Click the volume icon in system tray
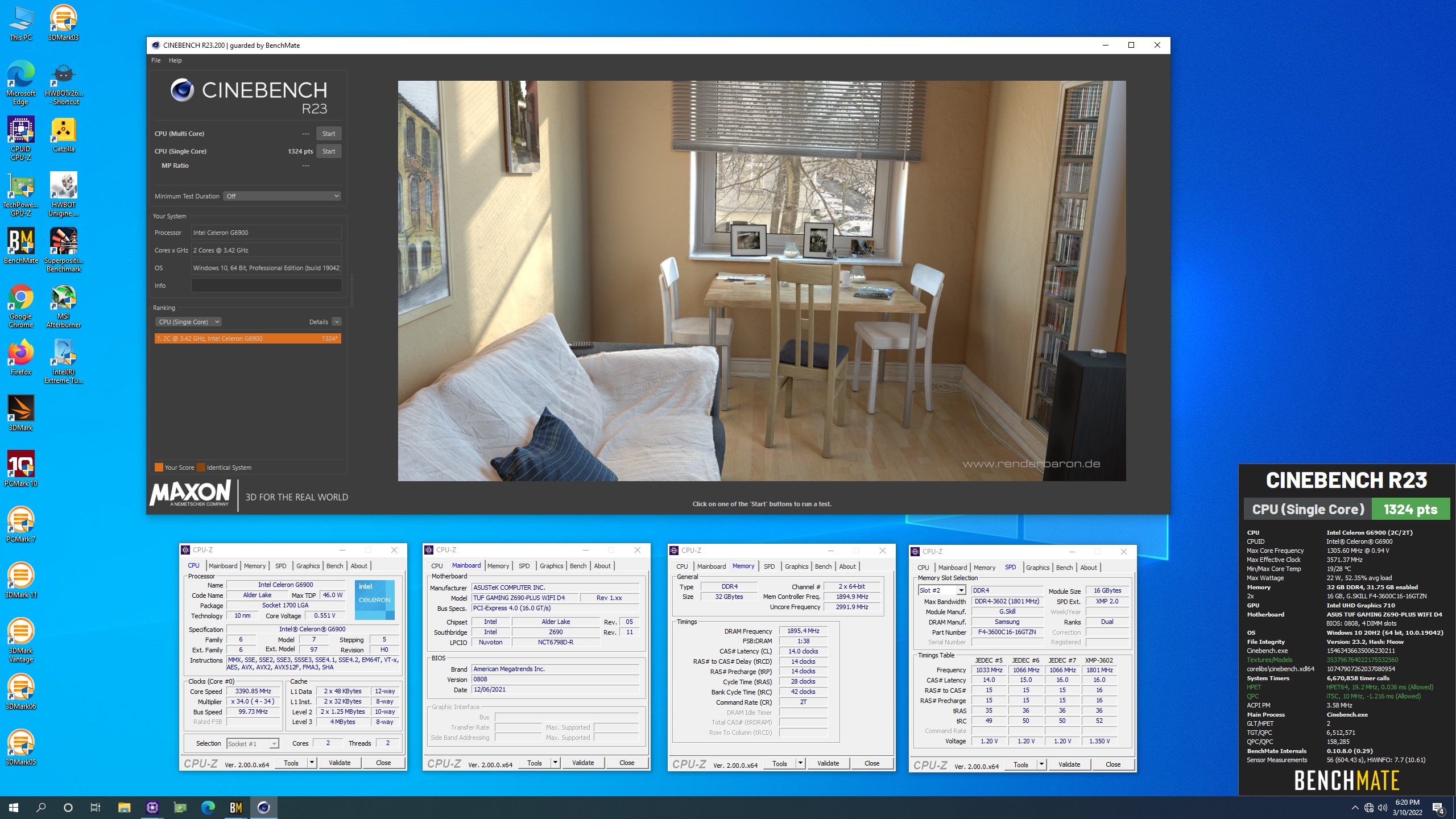Image resolution: width=1456 pixels, height=819 pixels. 1383,808
